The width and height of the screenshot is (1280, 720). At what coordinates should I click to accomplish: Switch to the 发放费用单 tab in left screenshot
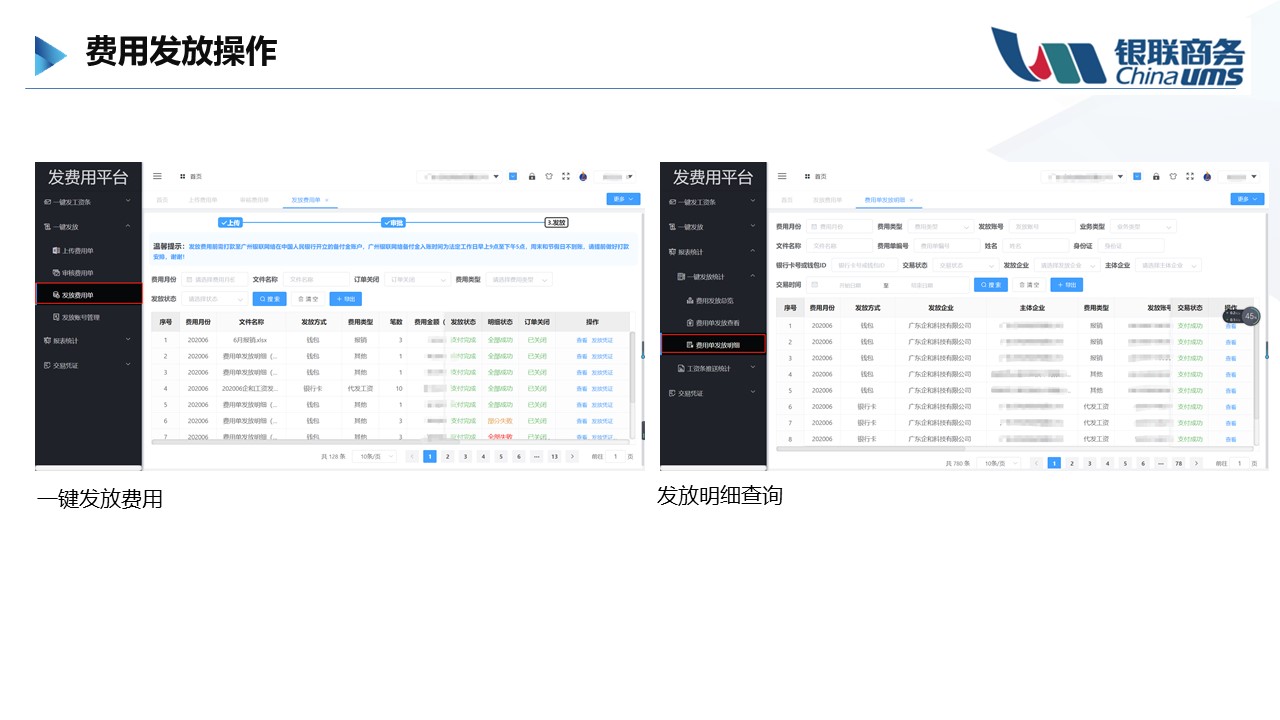tap(308, 200)
